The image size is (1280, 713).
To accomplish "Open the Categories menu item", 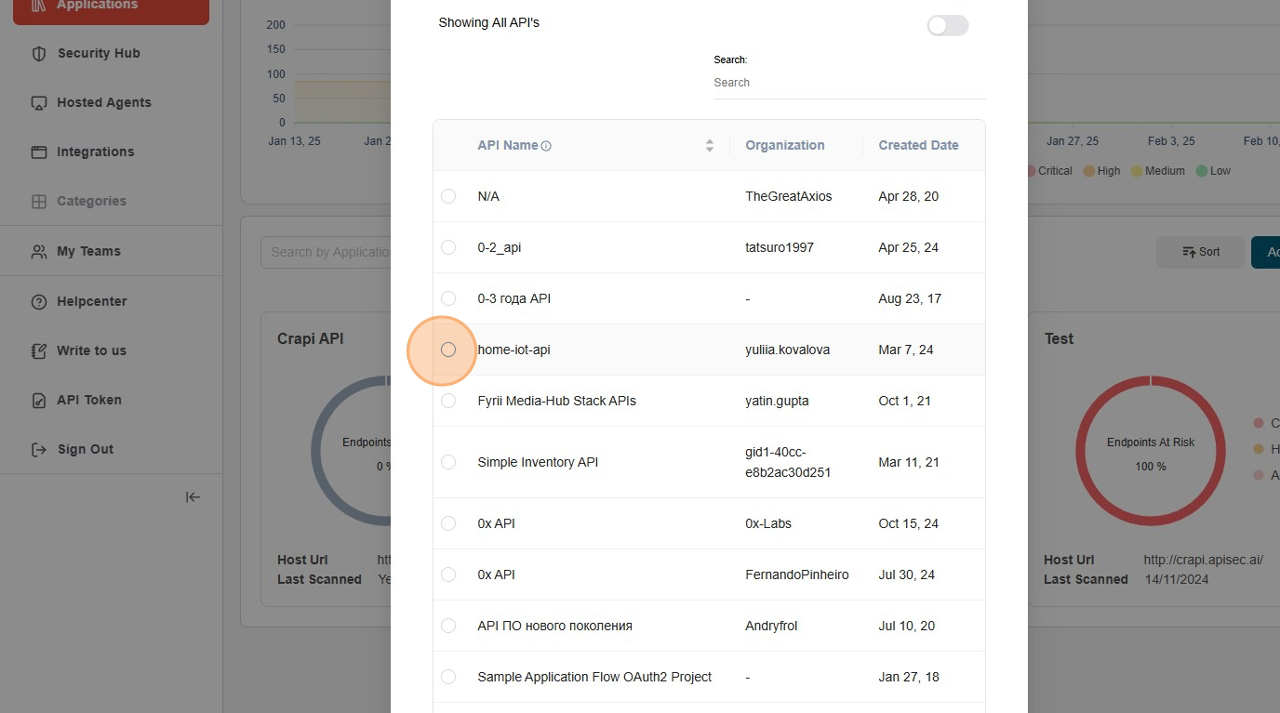I will coord(91,201).
